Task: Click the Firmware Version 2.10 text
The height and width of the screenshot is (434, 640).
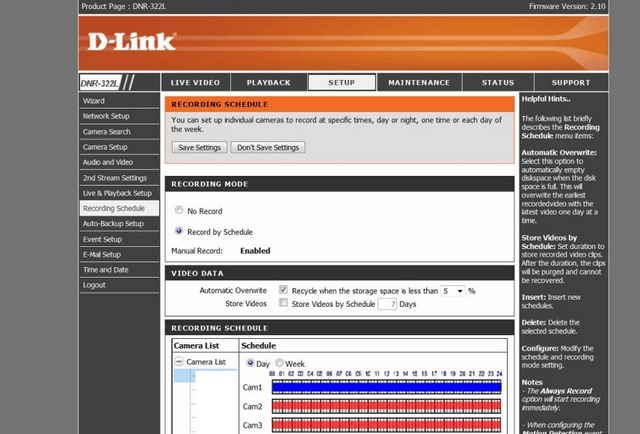Action: click(567, 6)
